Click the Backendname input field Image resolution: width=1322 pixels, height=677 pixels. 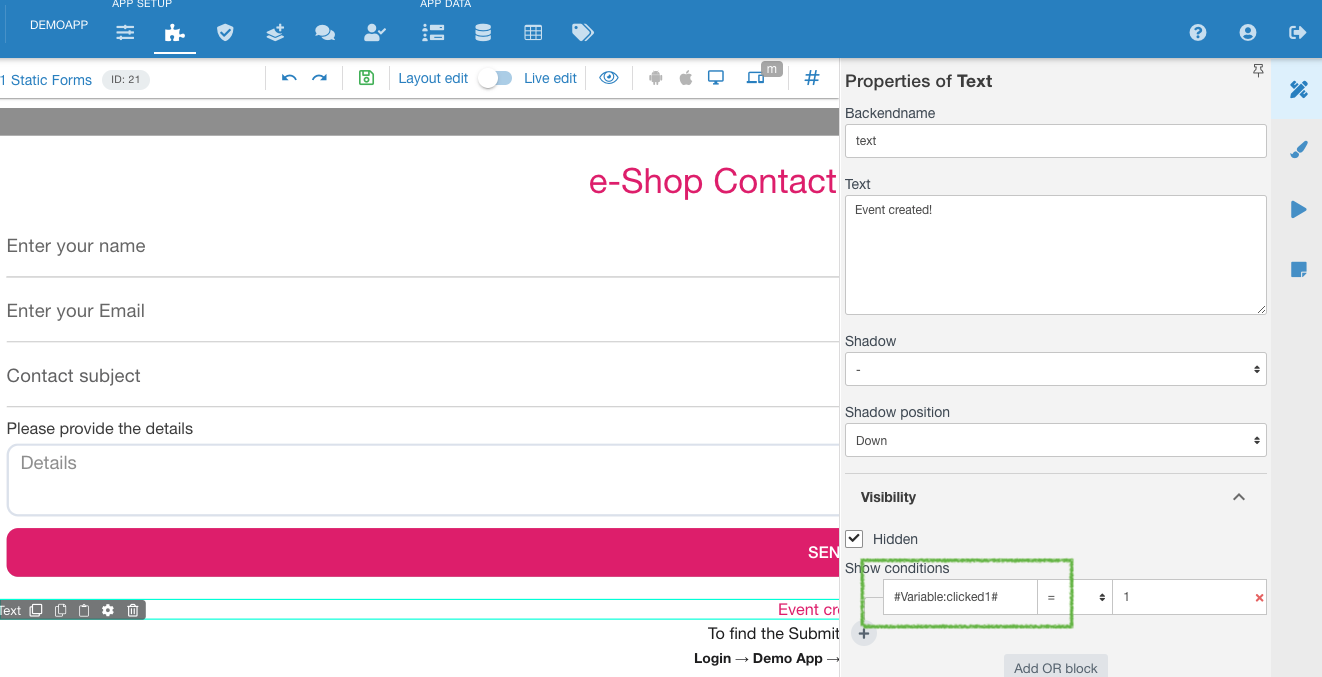(x=1056, y=141)
